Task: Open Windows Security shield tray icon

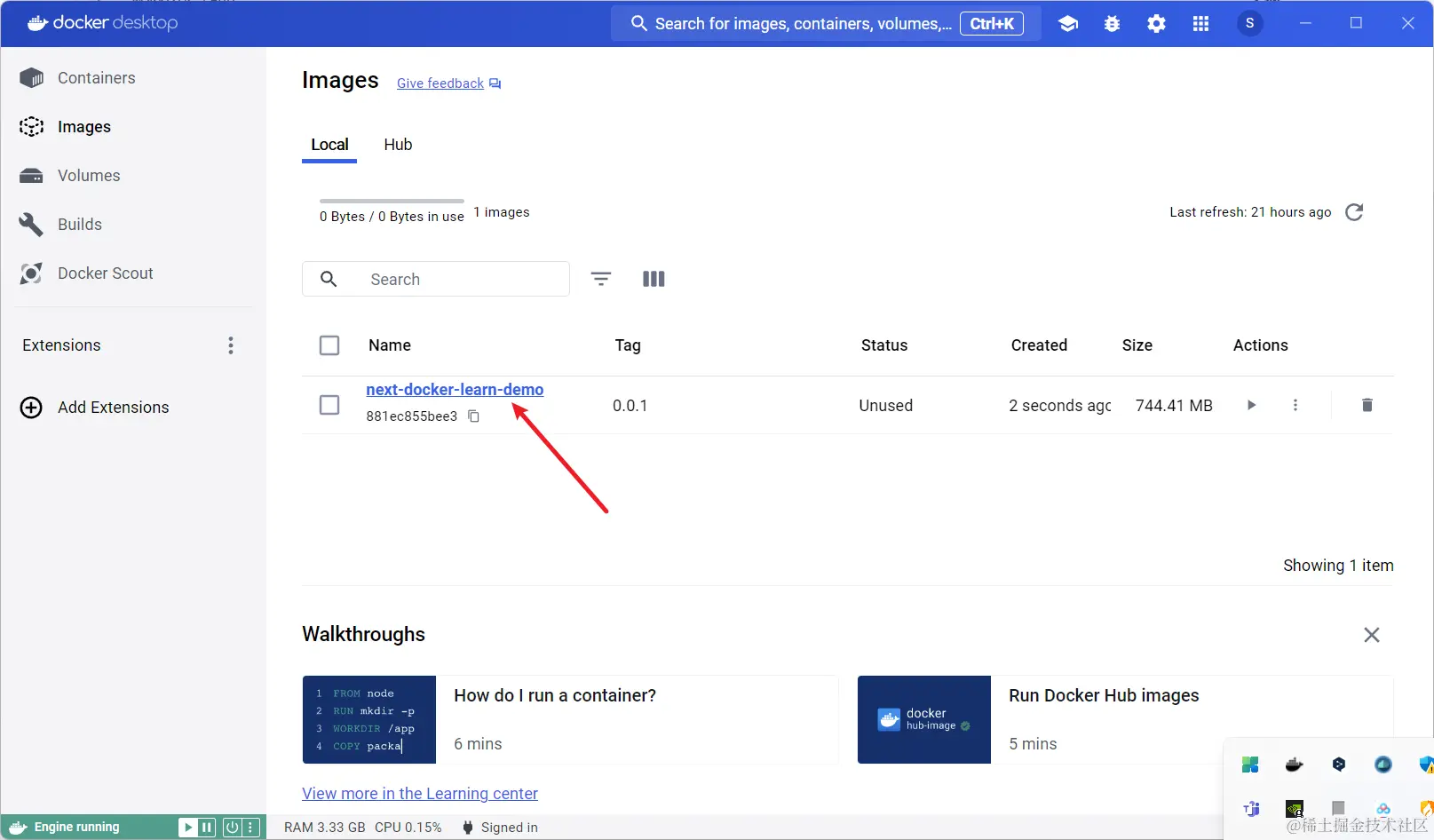Action: [x=1426, y=765]
